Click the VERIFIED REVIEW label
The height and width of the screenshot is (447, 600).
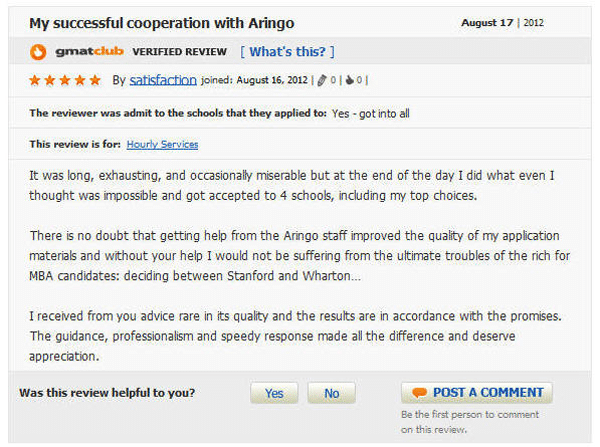pyautogui.click(x=179, y=52)
